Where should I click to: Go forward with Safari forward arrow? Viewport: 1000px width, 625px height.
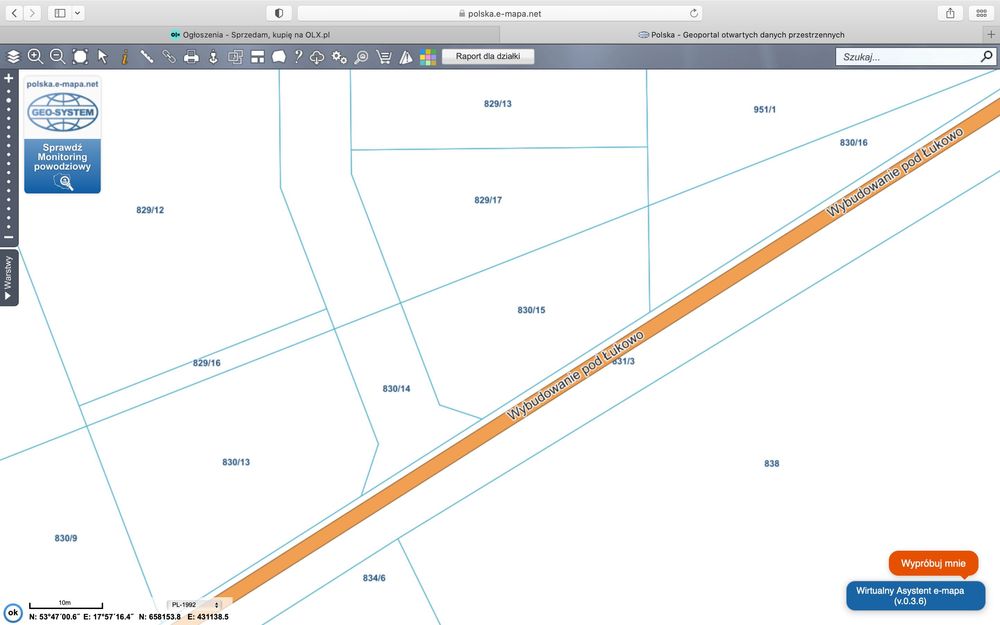point(32,13)
